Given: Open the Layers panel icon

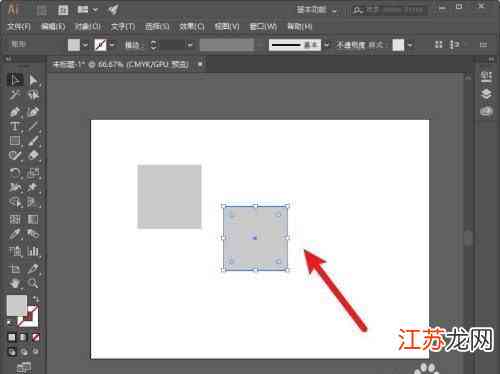Looking at the screenshot, I should click(x=486, y=94).
